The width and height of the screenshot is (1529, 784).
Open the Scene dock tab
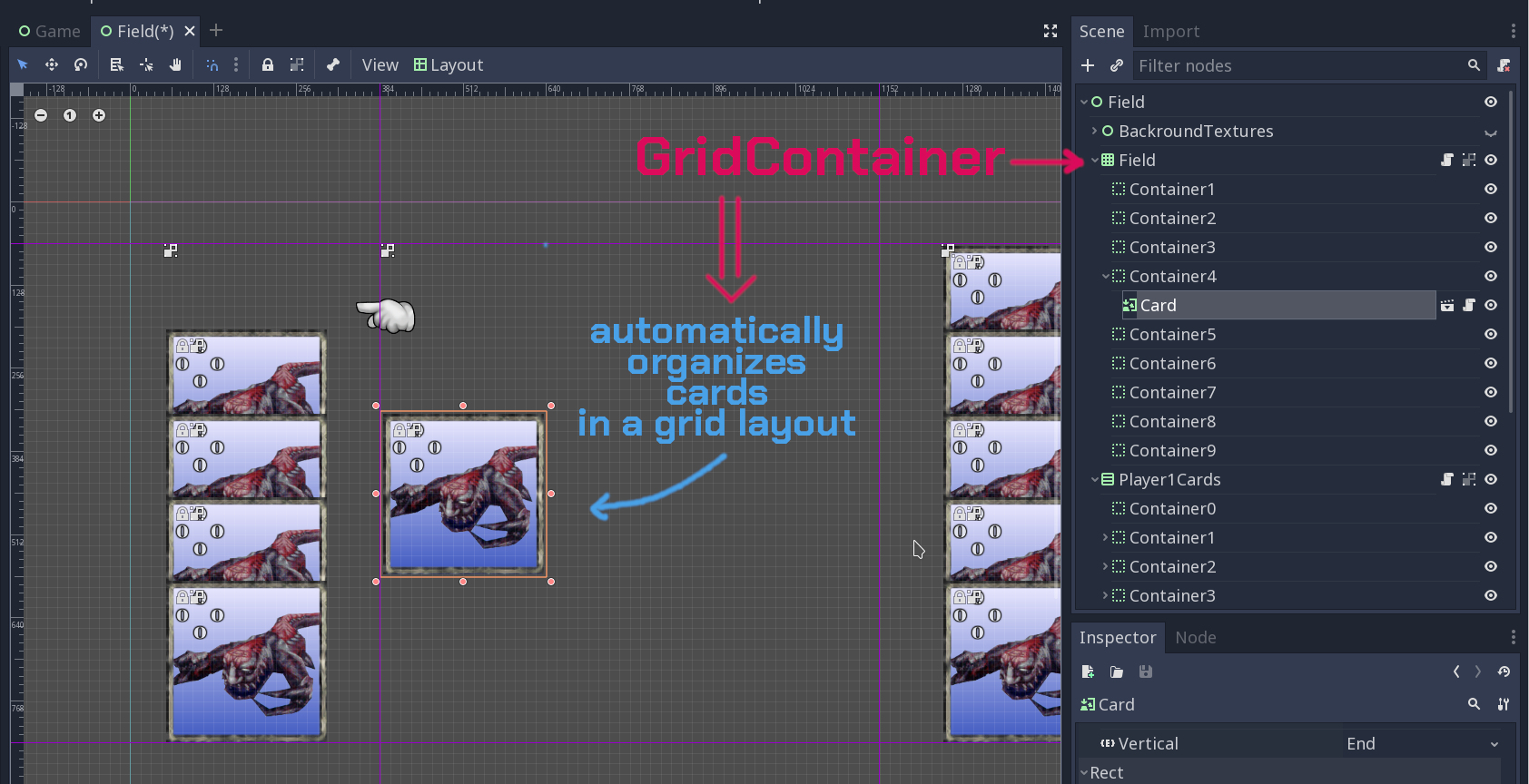pos(1102,32)
